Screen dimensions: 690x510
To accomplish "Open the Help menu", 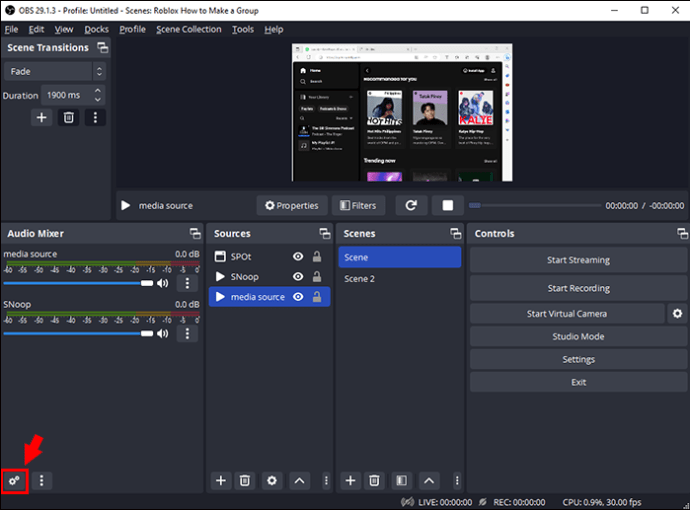I will (274, 29).
